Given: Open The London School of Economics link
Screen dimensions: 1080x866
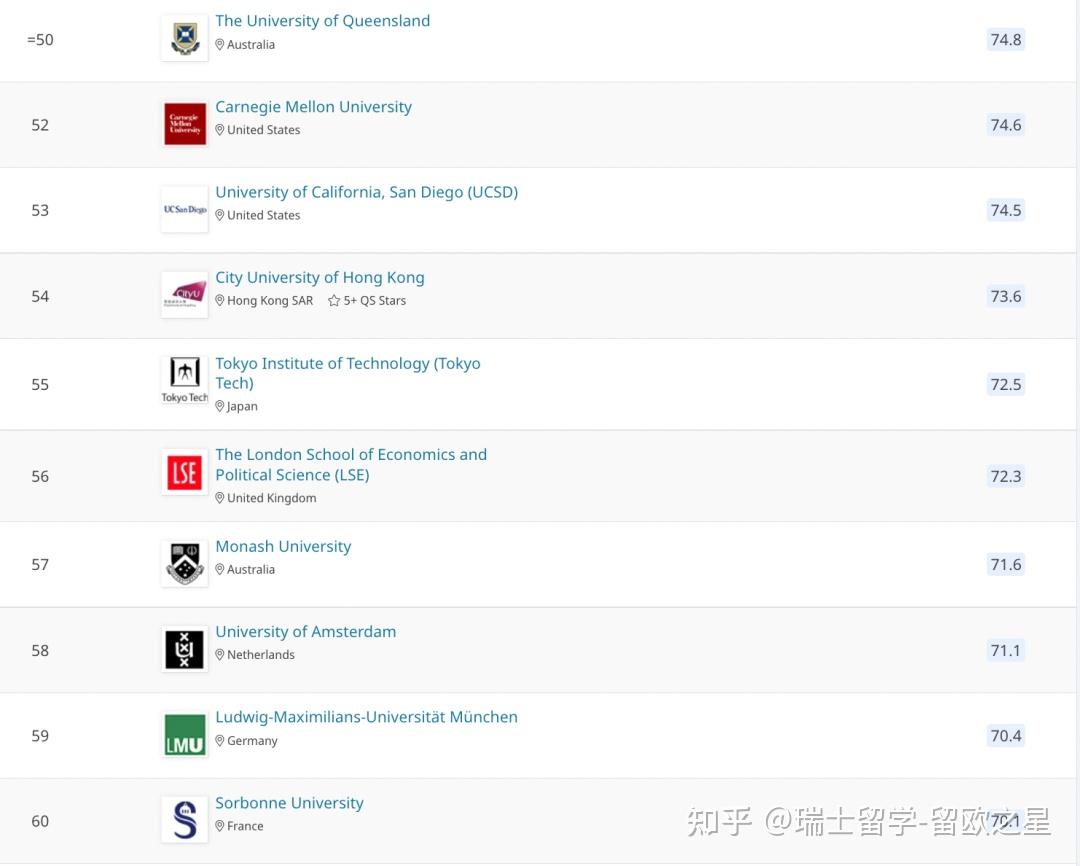Looking at the screenshot, I should point(351,464).
